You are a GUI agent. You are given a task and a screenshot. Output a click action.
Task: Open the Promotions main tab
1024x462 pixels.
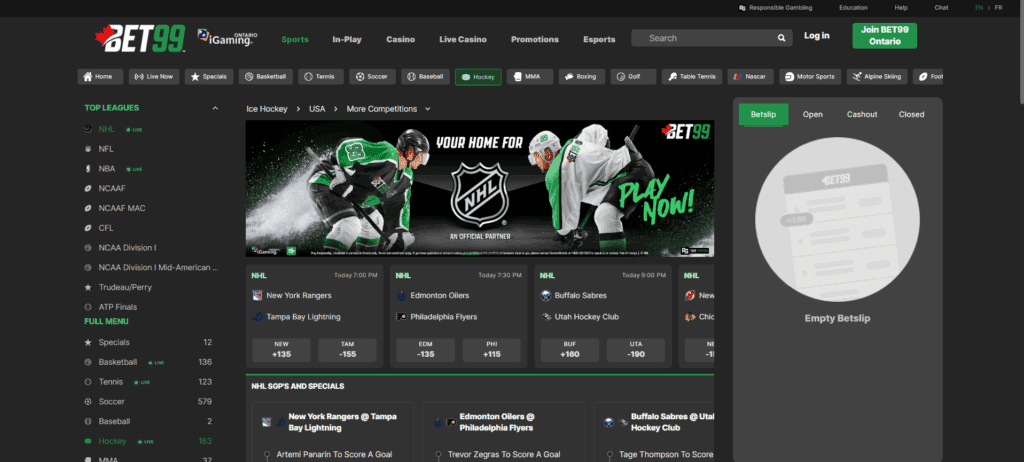pyautogui.click(x=535, y=39)
